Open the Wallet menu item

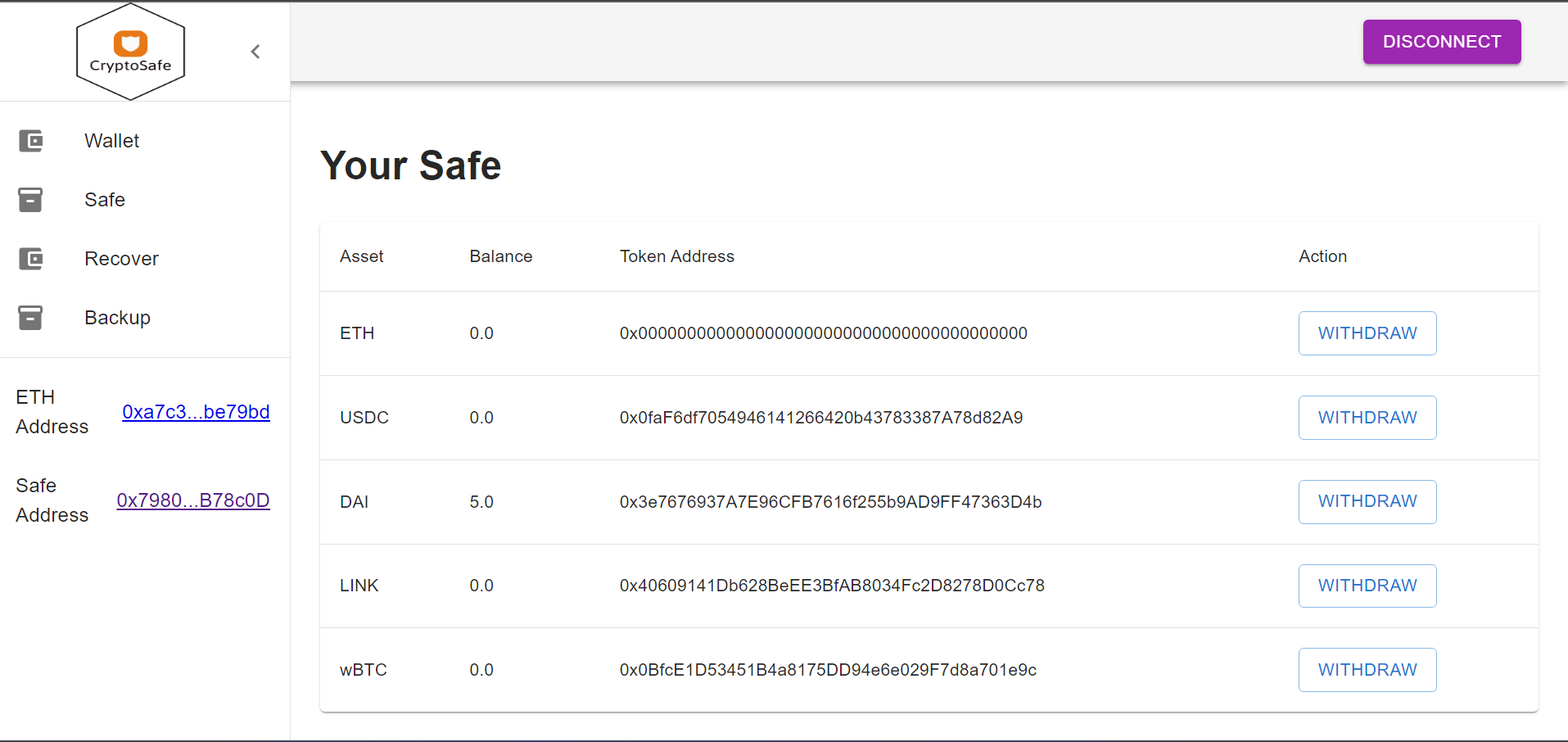pos(111,140)
